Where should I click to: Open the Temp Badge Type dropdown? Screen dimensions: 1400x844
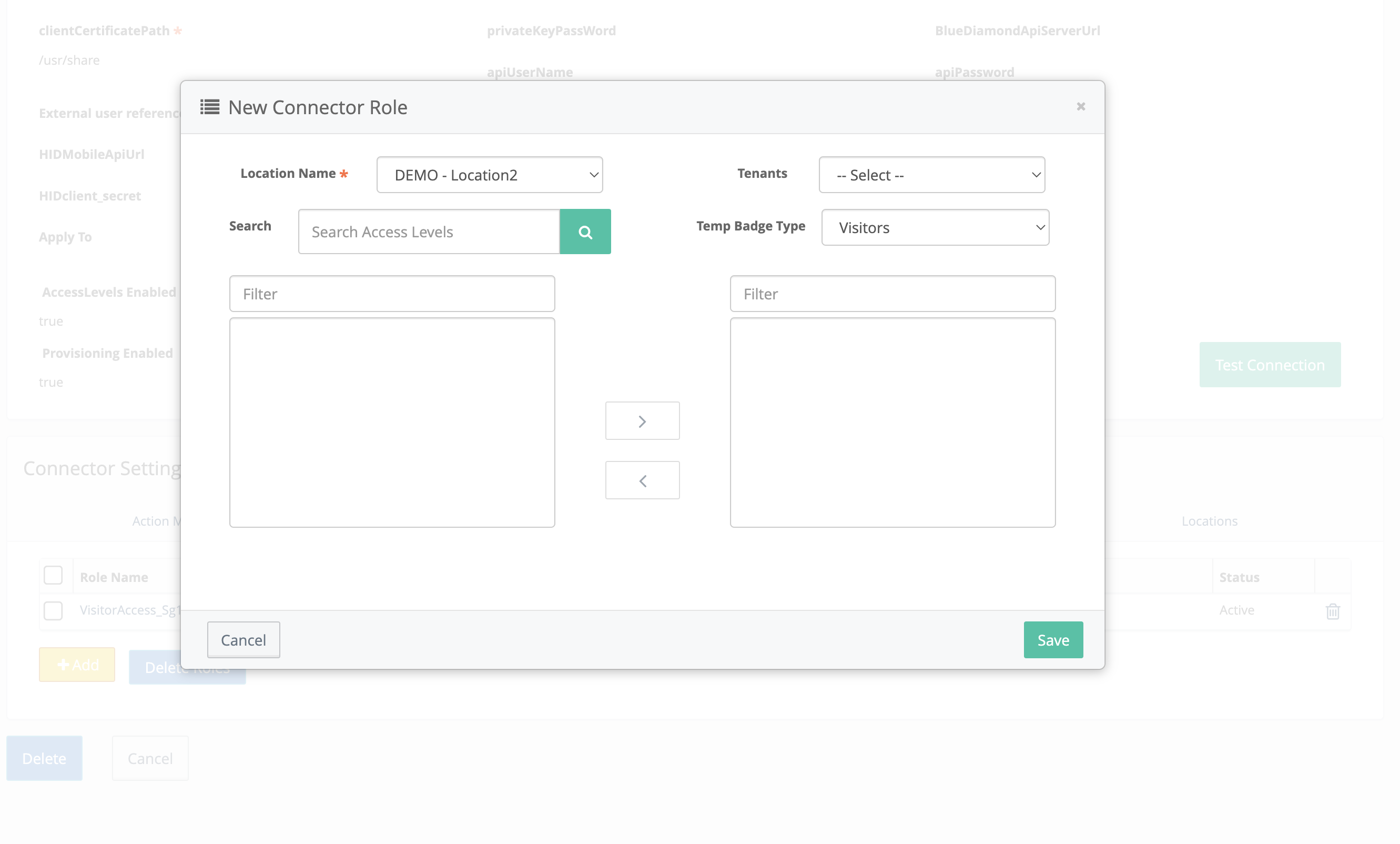935,227
